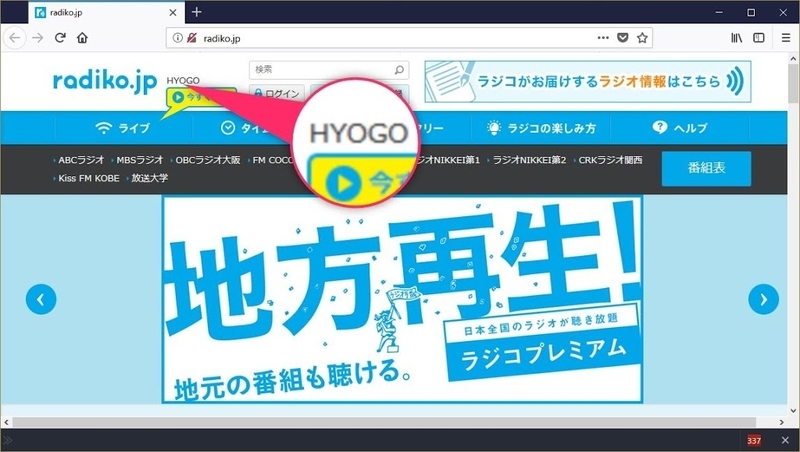This screenshot has height=452, width=800.
Task: Show previous carousel slide
Action: pyautogui.click(x=41, y=299)
